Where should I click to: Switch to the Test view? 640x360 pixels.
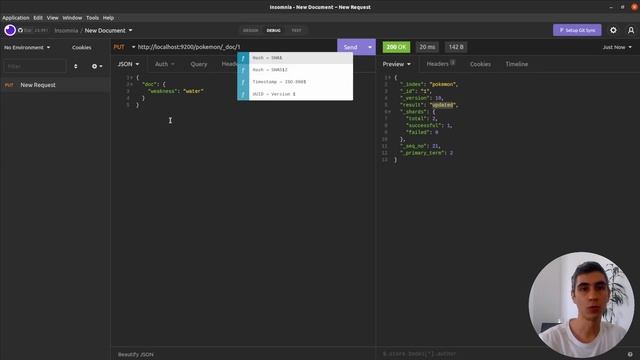coord(296,31)
